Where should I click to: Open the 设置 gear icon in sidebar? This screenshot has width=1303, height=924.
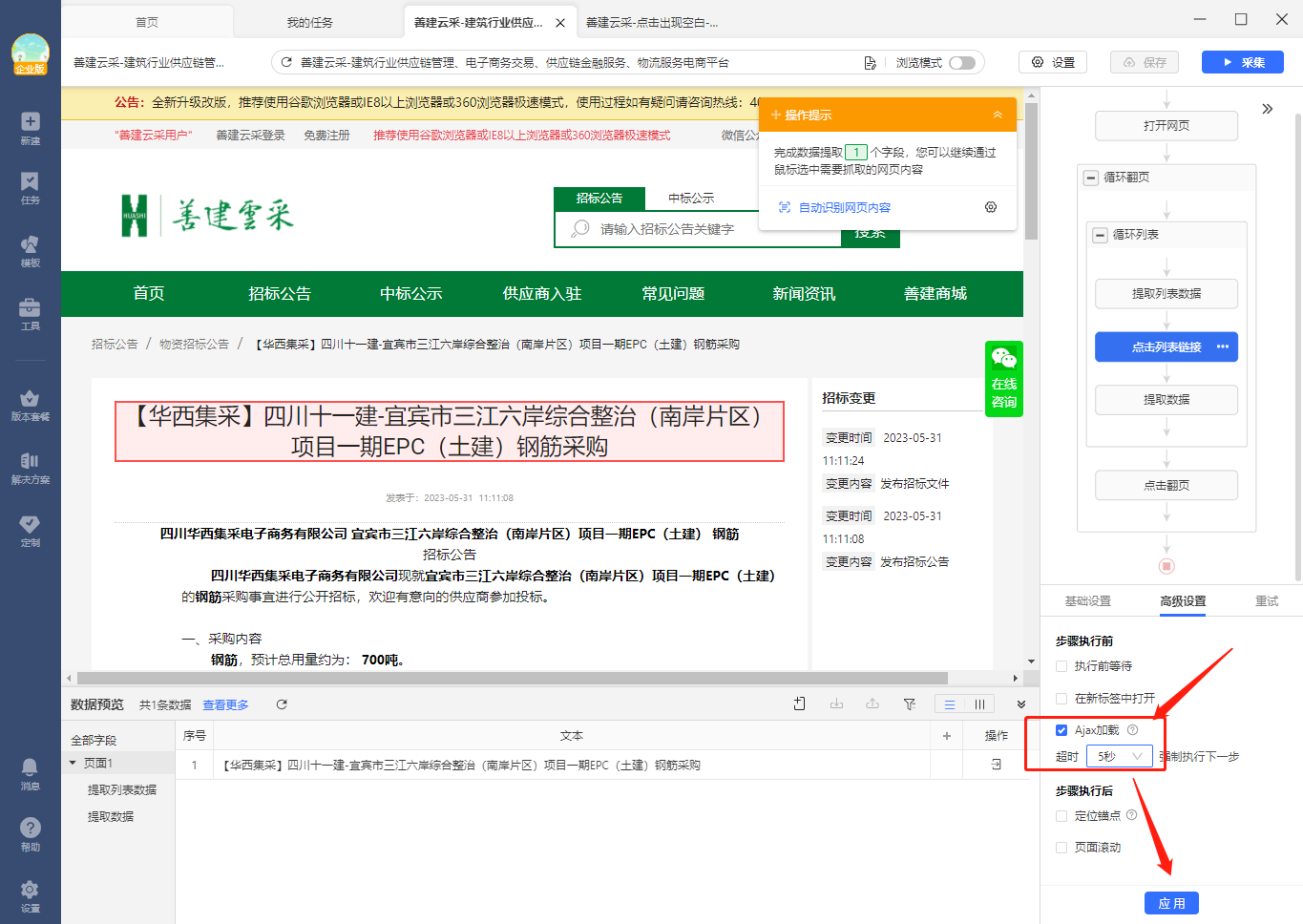(31, 895)
